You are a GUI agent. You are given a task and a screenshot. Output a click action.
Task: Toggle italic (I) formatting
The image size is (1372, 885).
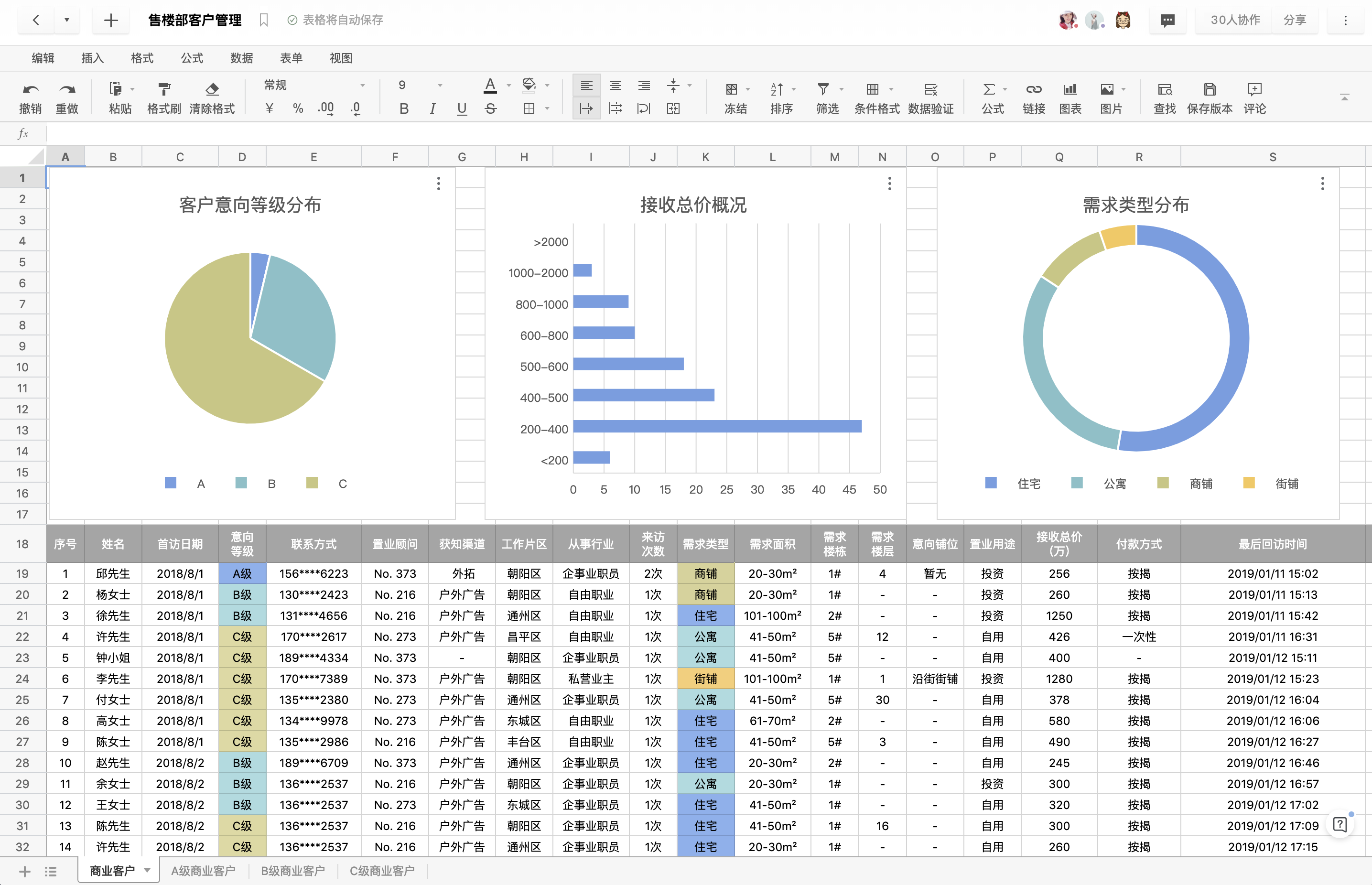[432, 108]
